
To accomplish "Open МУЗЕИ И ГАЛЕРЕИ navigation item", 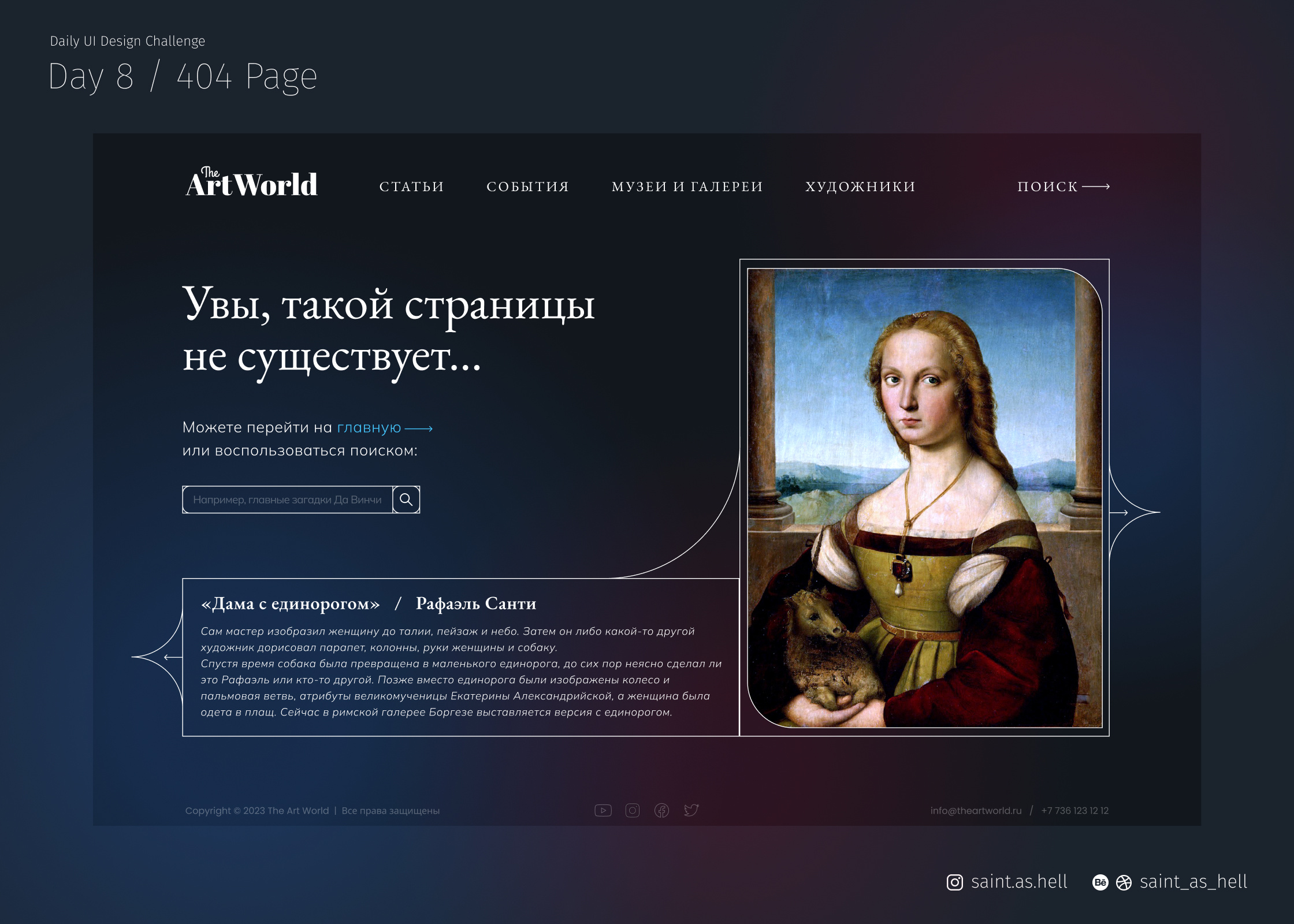I will point(687,187).
